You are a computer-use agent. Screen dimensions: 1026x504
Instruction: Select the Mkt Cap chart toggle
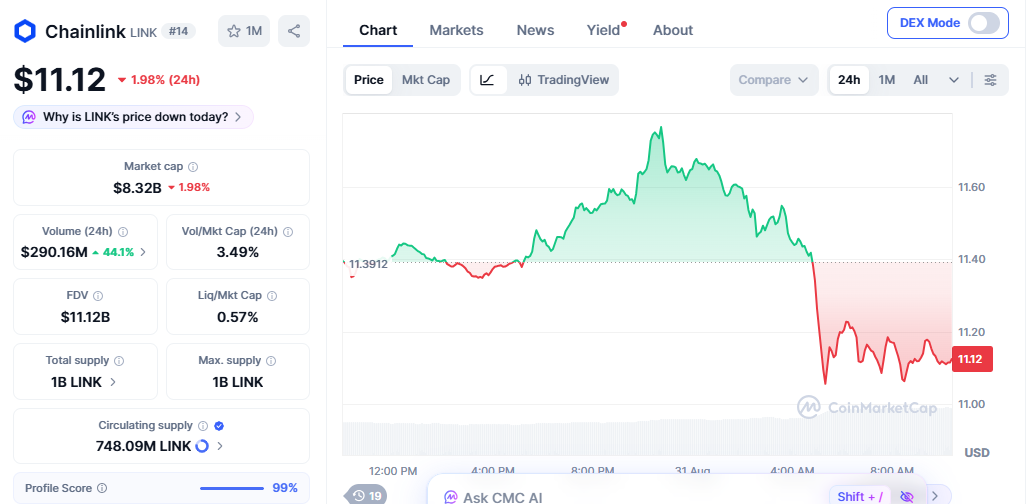[x=426, y=80]
